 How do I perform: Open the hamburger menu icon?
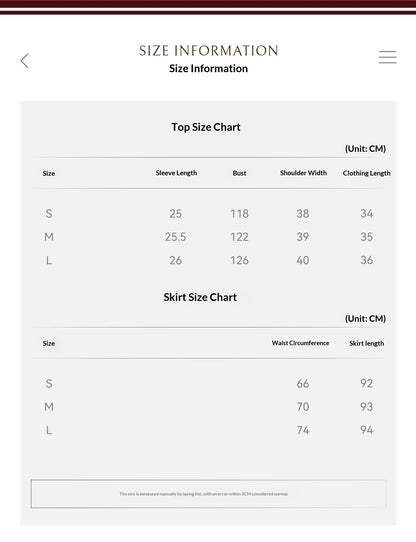tap(387, 57)
